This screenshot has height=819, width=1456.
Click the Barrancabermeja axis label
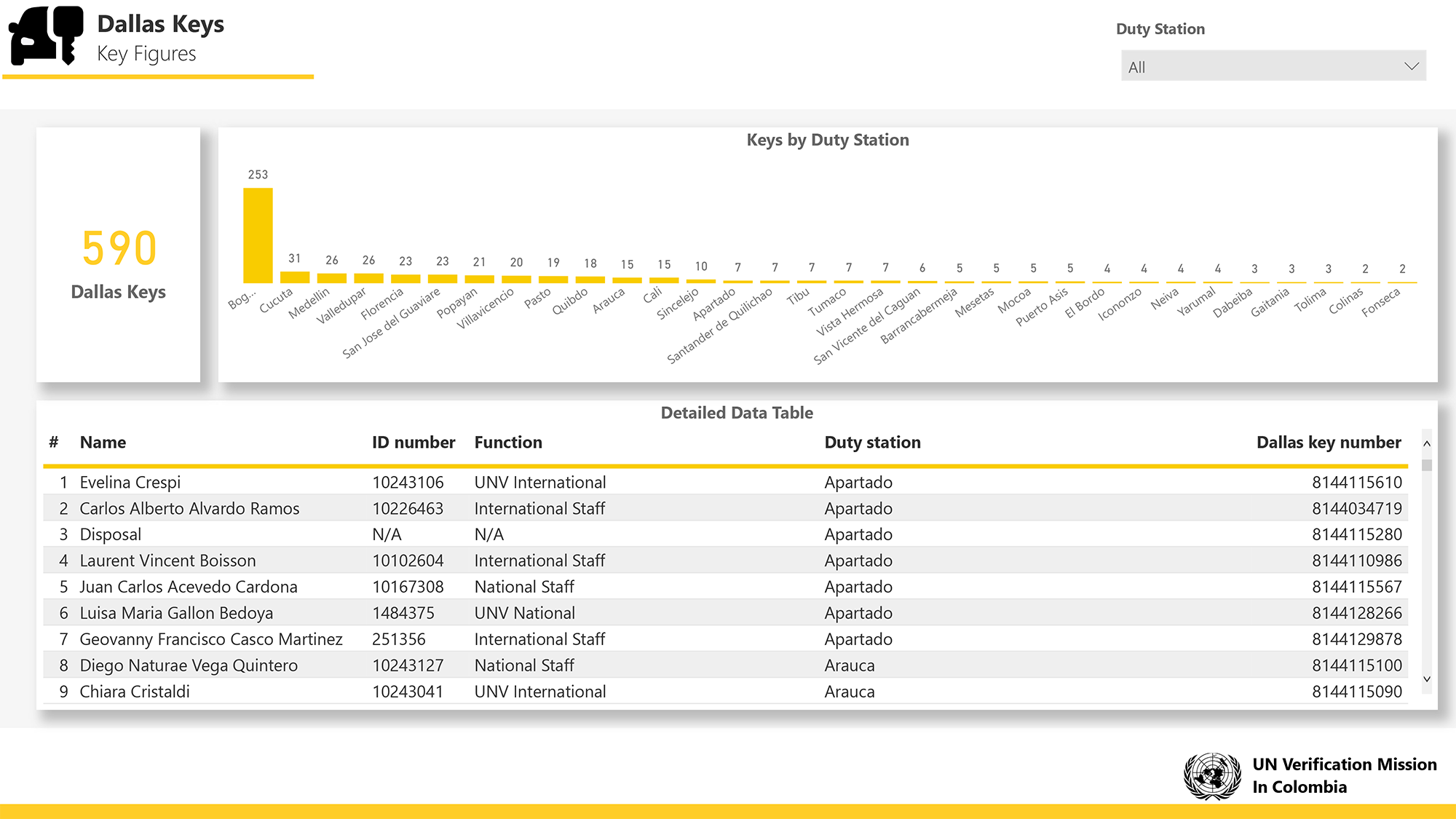pyautogui.click(x=919, y=316)
